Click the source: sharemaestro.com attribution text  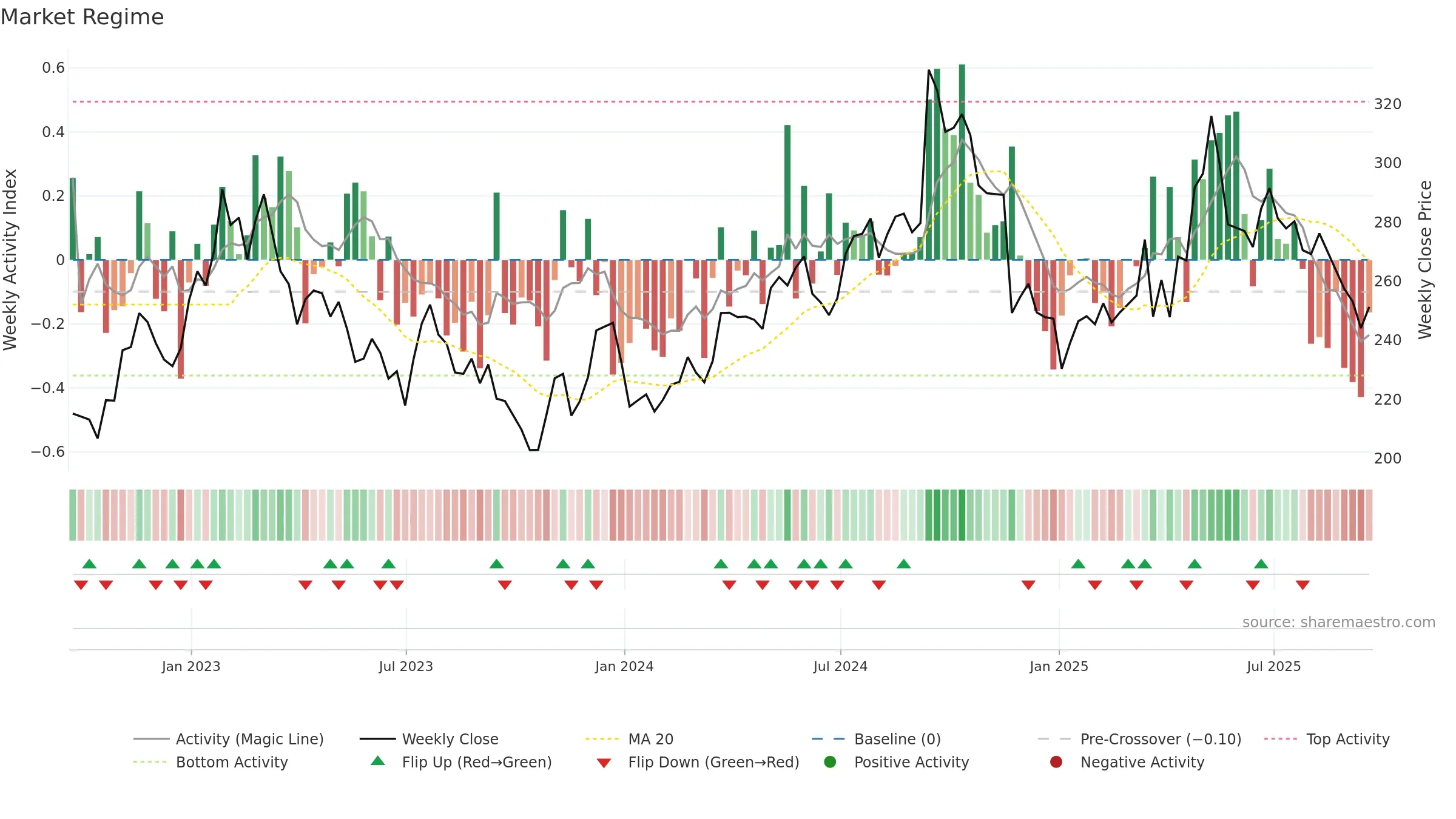coord(1339,622)
